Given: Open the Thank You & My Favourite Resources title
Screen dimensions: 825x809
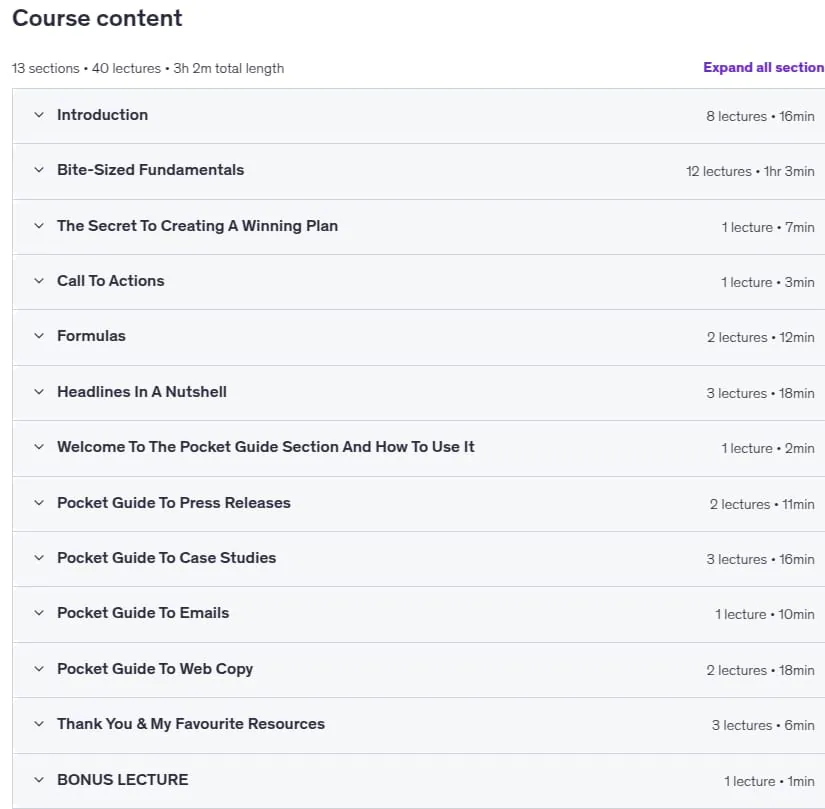Looking at the screenshot, I should point(191,724).
